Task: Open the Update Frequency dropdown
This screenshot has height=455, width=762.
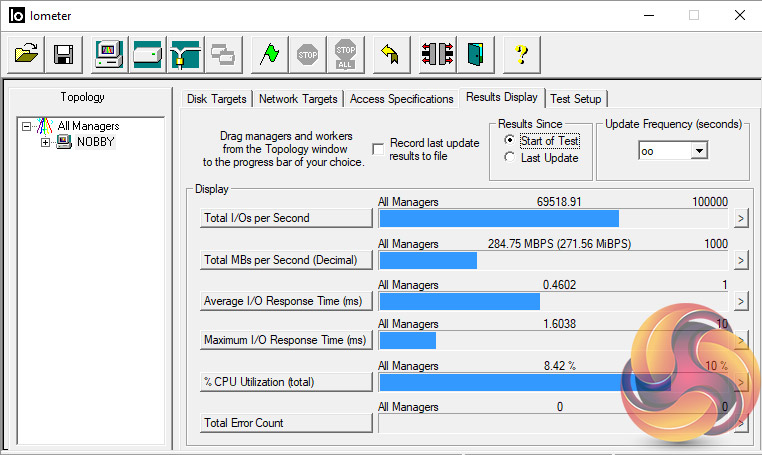Action: point(699,150)
